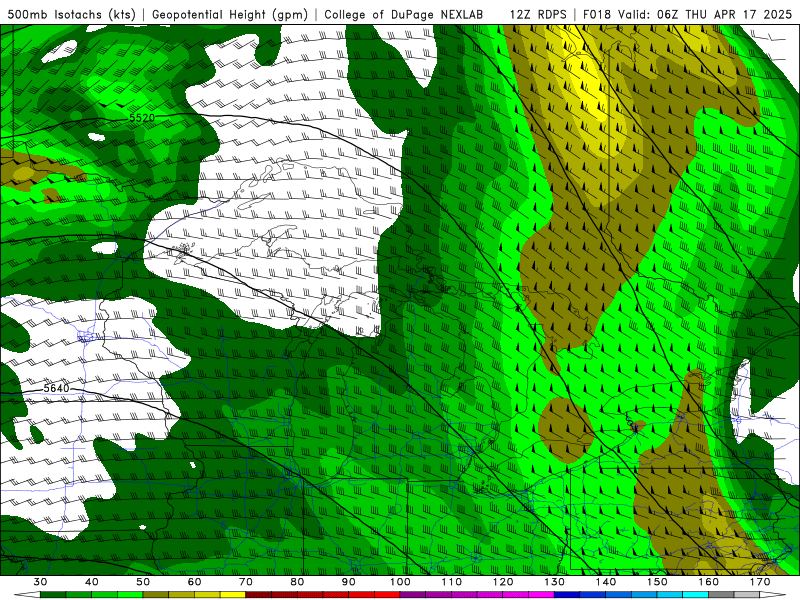The height and width of the screenshot is (600, 800).
Task: Click the left arrow end of the color bar
Action: click(27, 594)
